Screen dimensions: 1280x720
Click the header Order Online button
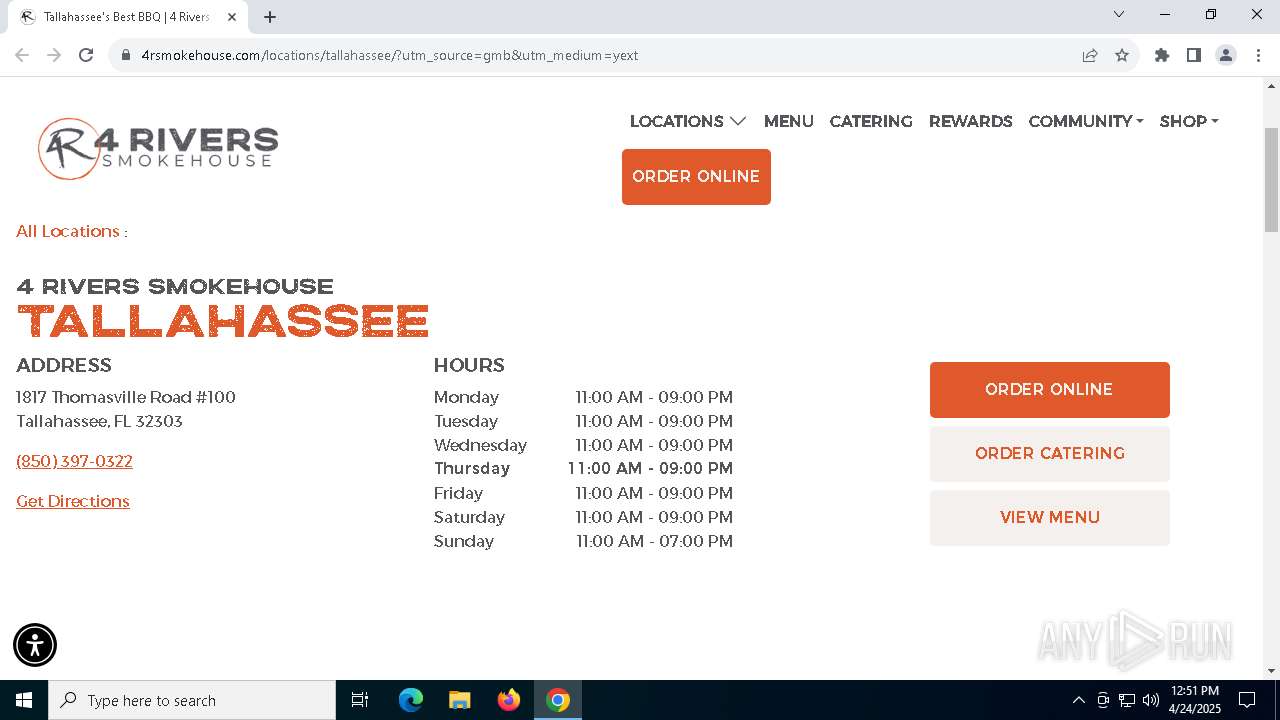[696, 177]
